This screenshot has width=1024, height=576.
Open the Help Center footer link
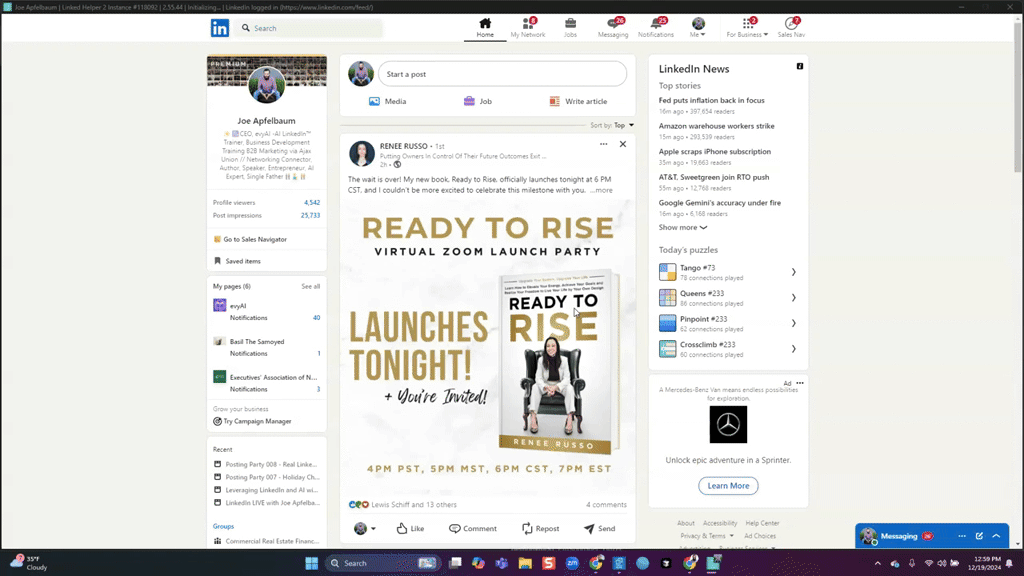[762, 523]
